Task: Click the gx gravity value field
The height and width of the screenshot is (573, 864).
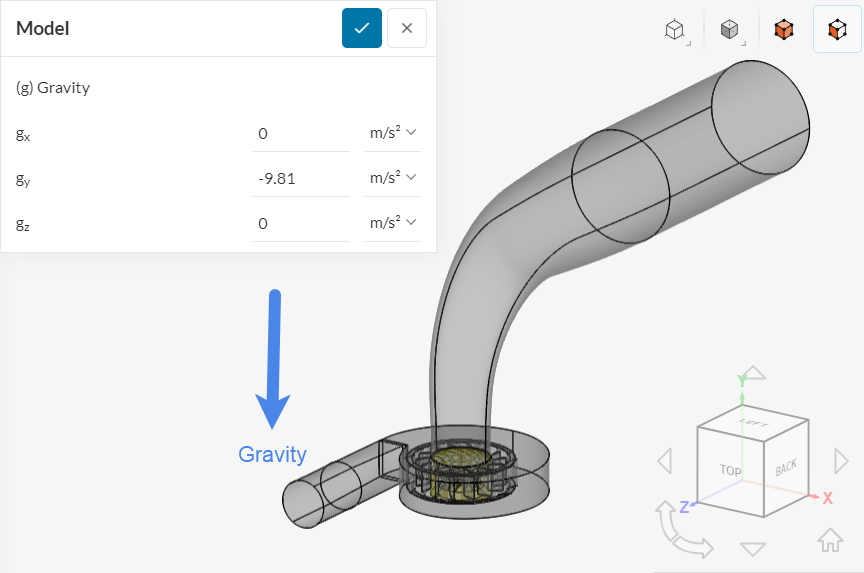Action: [301, 134]
